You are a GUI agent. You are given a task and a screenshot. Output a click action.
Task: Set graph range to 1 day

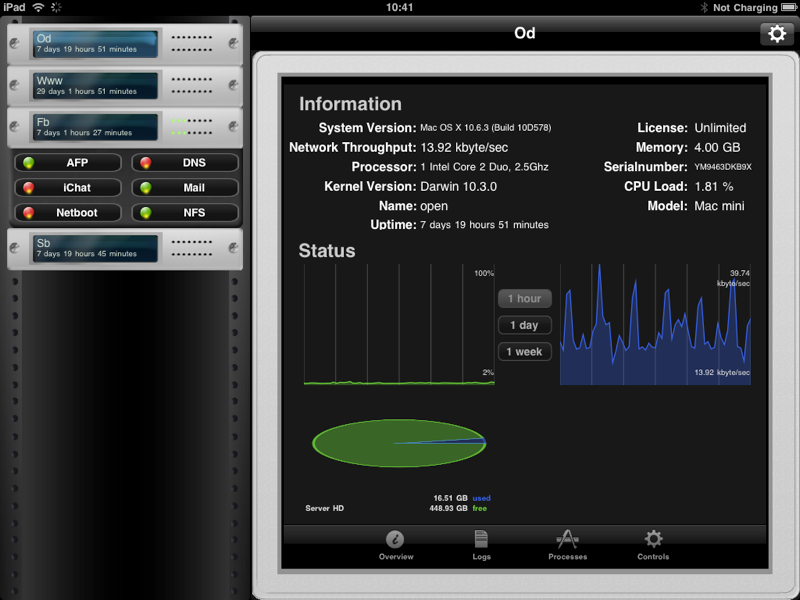point(524,325)
